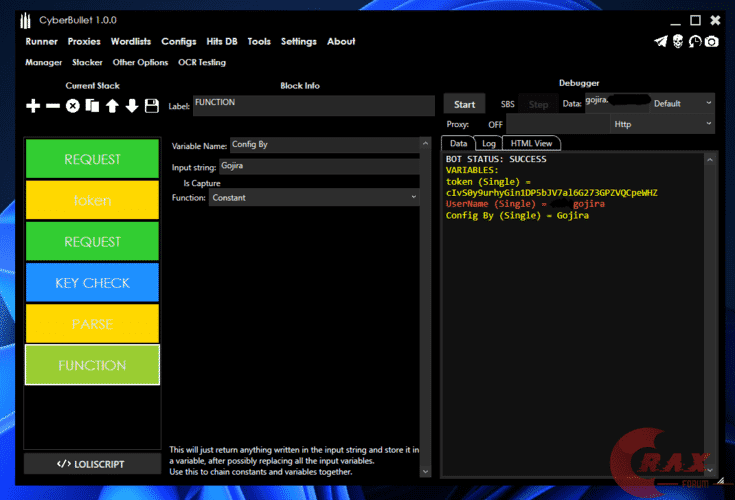Click the plus icon to add a block
735x500 pixels.
[x=34, y=105]
